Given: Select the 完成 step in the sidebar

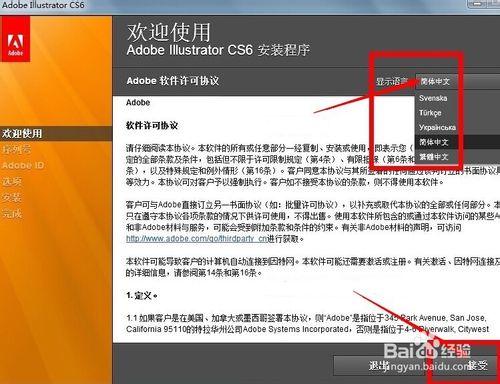Looking at the screenshot, I should point(12,213).
